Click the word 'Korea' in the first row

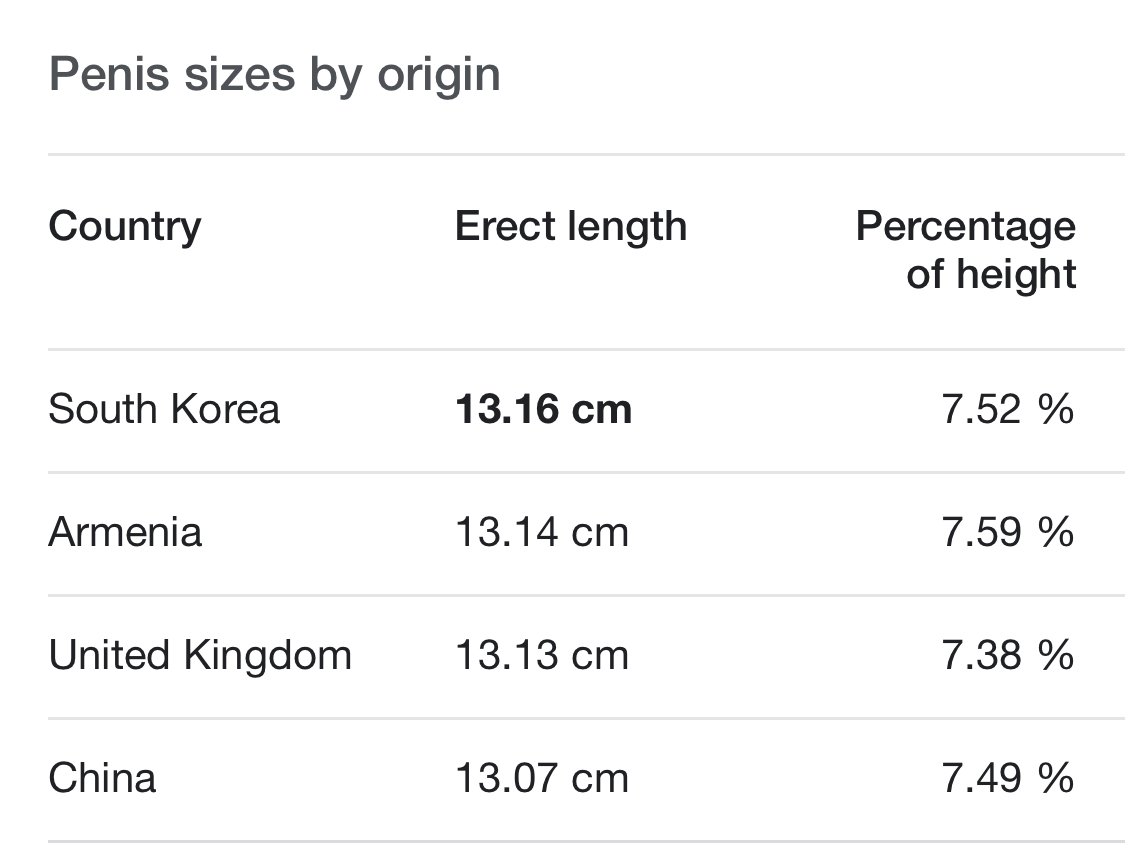[x=225, y=410]
